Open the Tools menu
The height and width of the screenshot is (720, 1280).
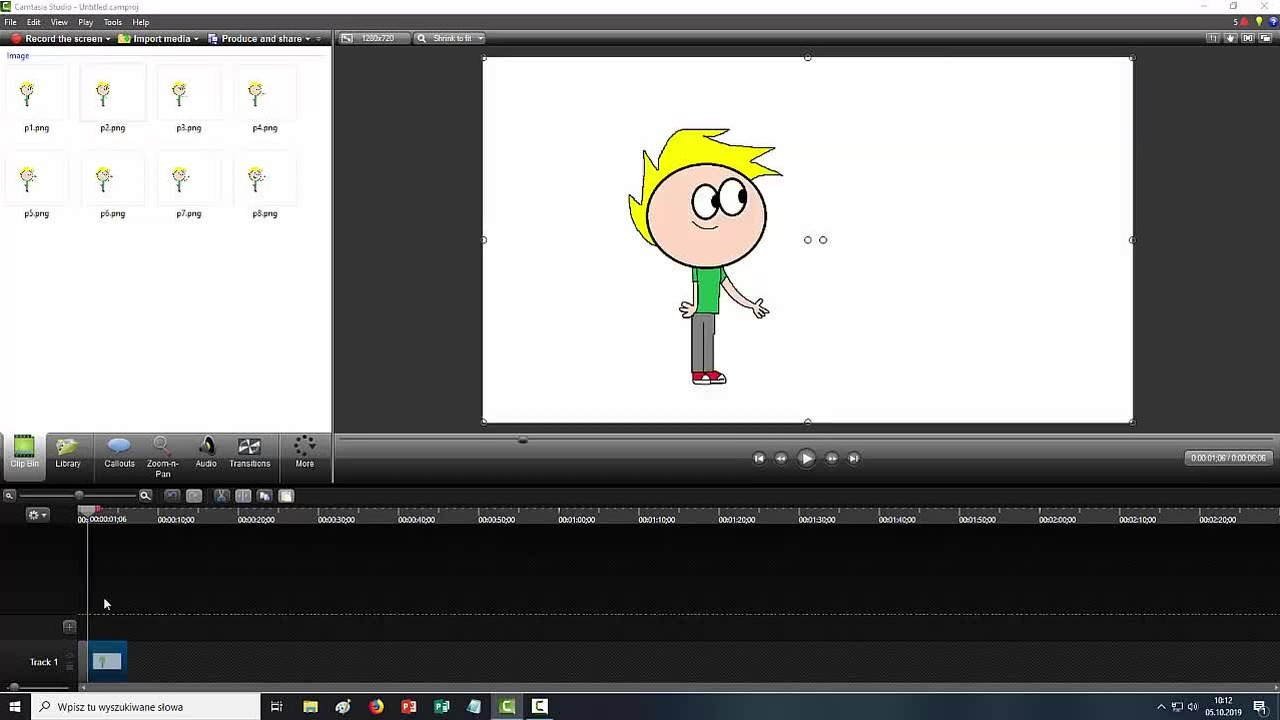[x=113, y=22]
